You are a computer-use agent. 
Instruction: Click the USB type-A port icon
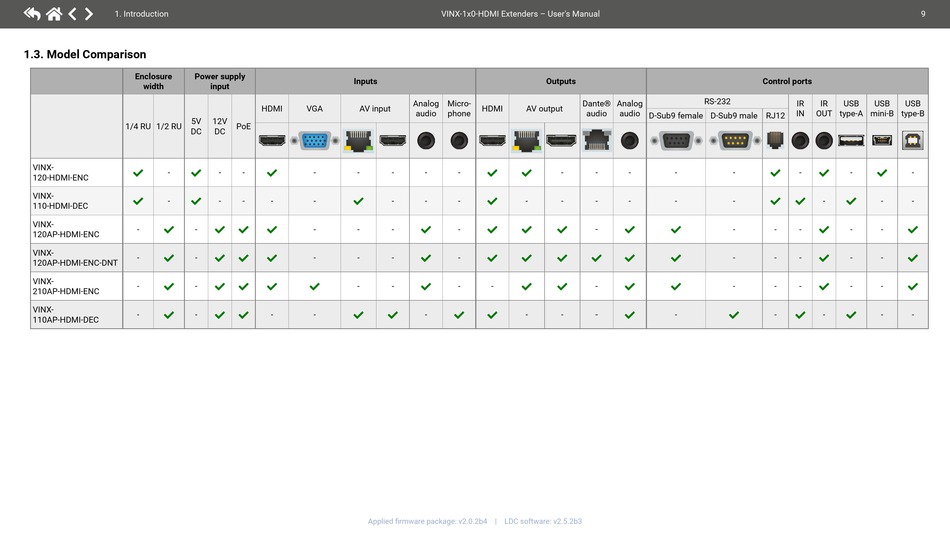point(851,141)
